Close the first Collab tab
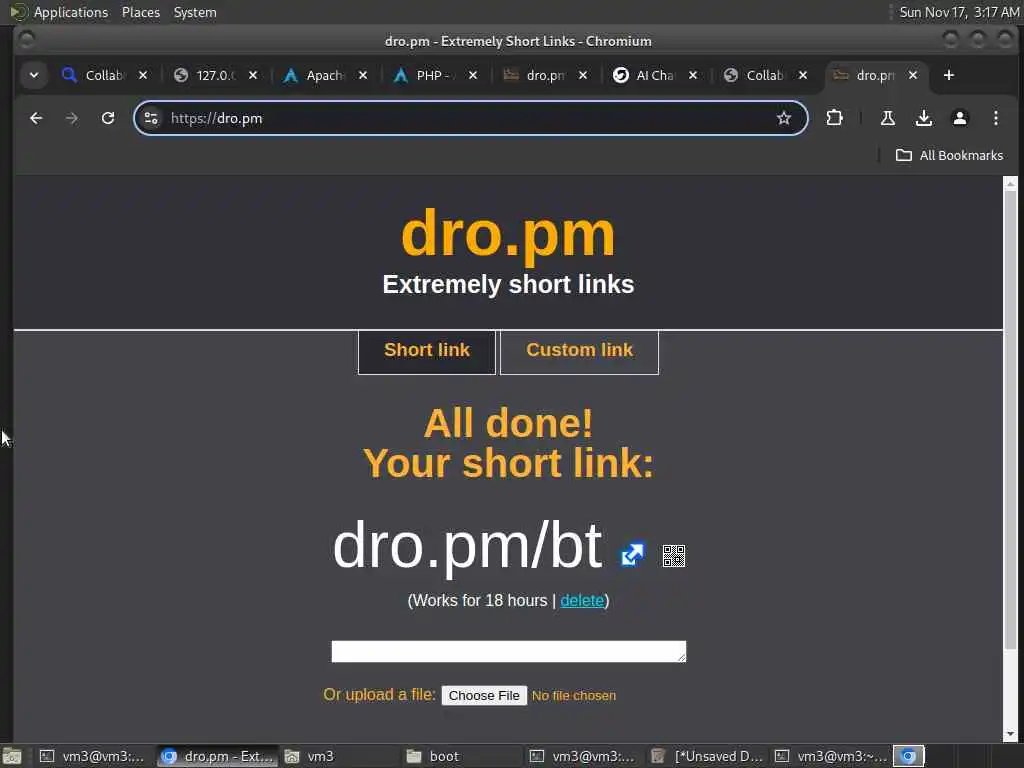Screen dimensions: 1024x768 tap(143, 76)
